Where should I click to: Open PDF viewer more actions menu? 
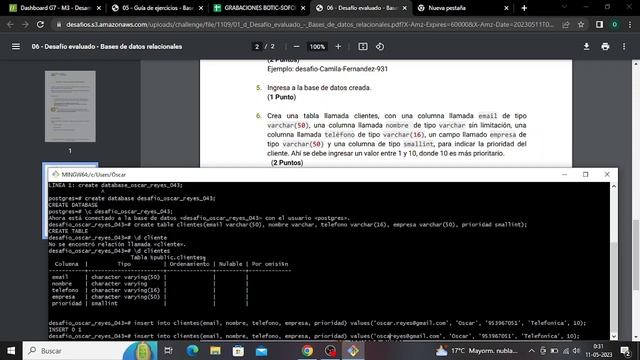click(624, 47)
